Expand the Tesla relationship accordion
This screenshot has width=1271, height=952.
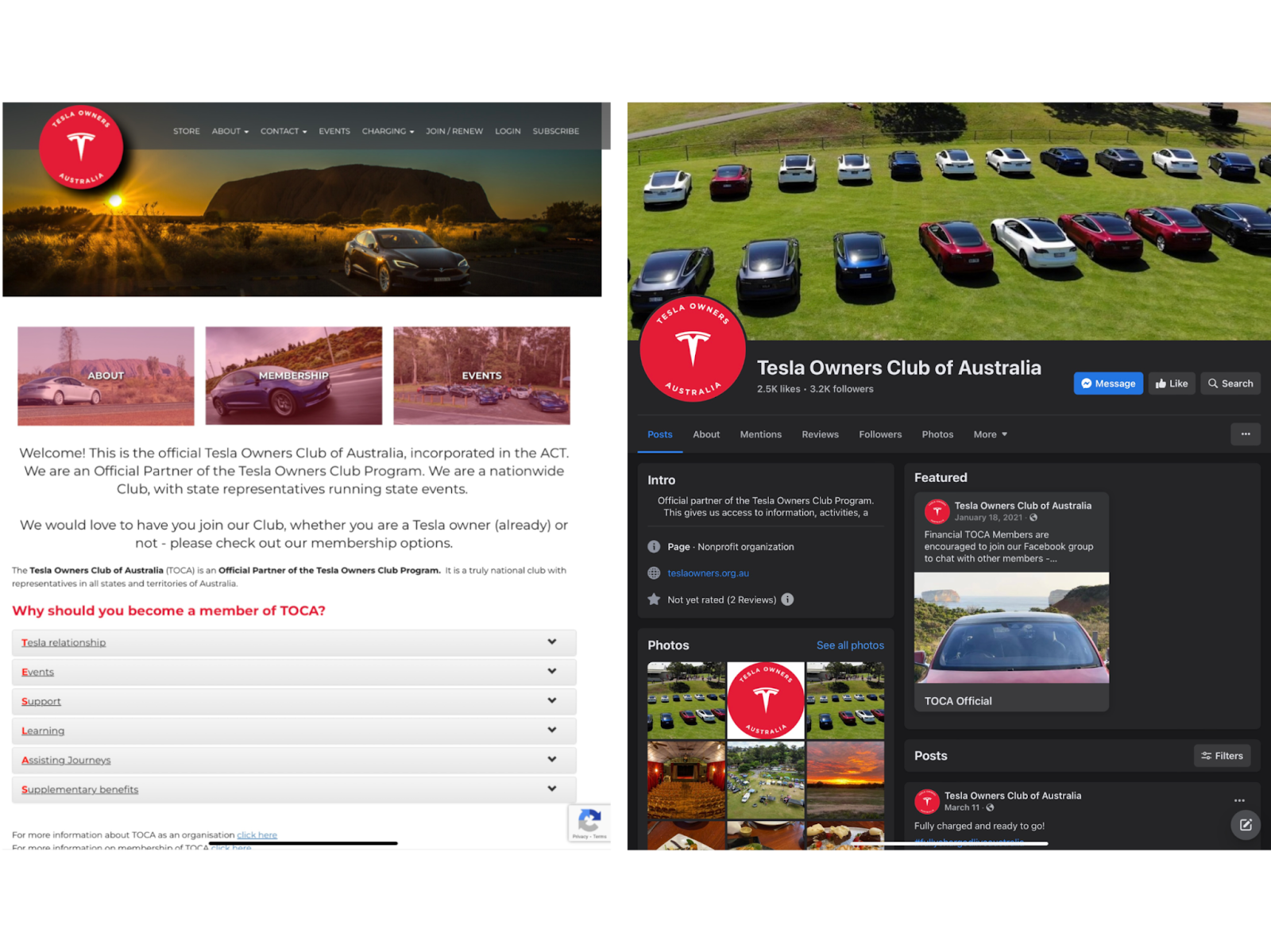point(294,642)
